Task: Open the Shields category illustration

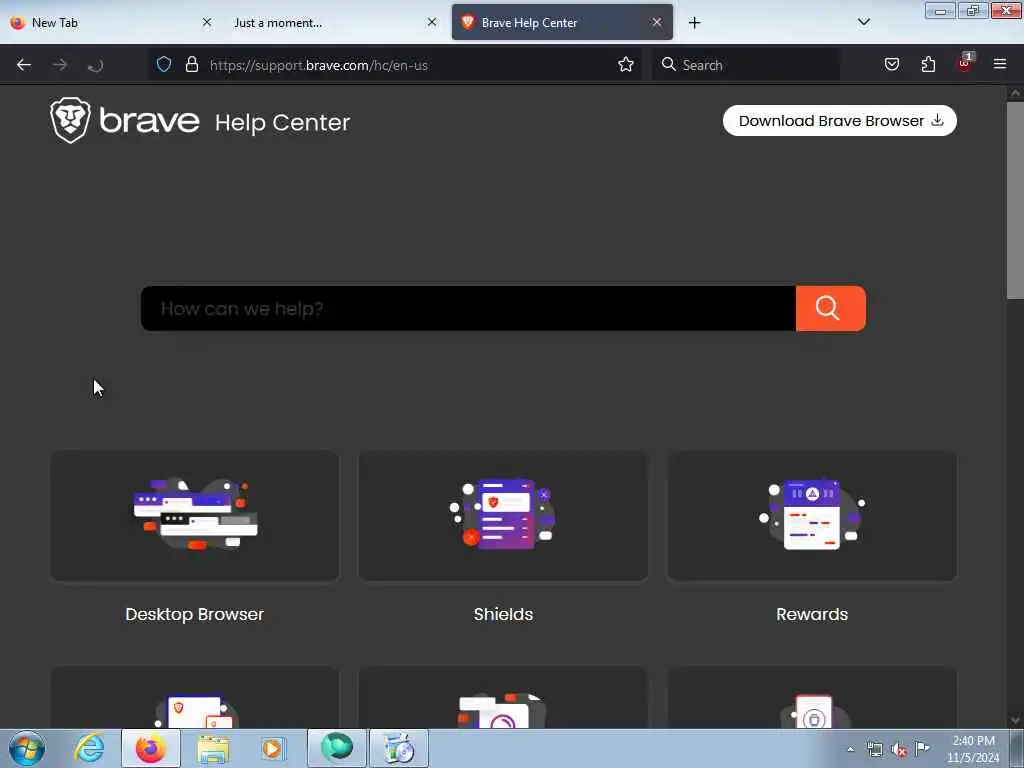Action: click(503, 515)
